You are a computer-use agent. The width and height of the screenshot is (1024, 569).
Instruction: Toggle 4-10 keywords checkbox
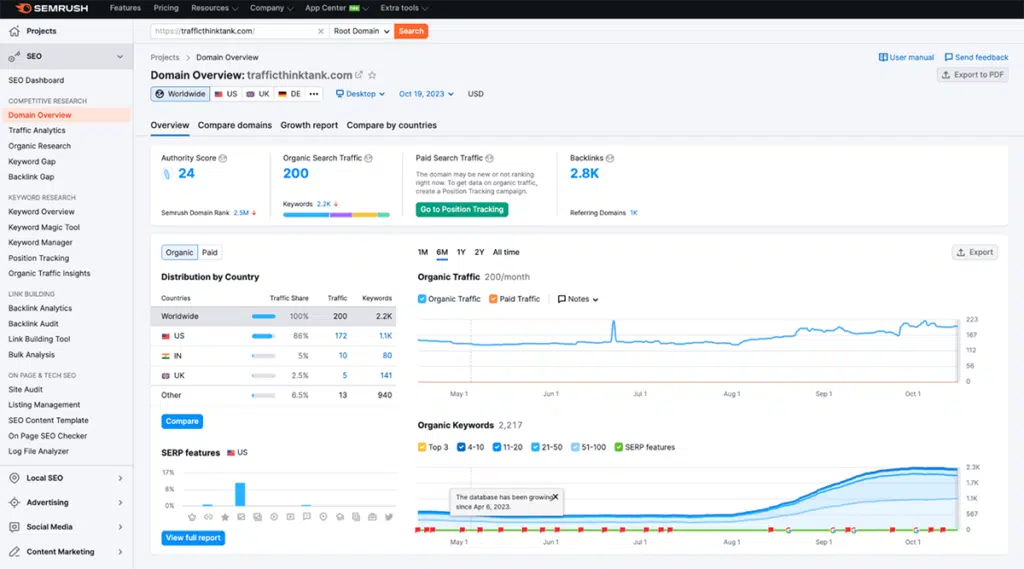click(461, 447)
